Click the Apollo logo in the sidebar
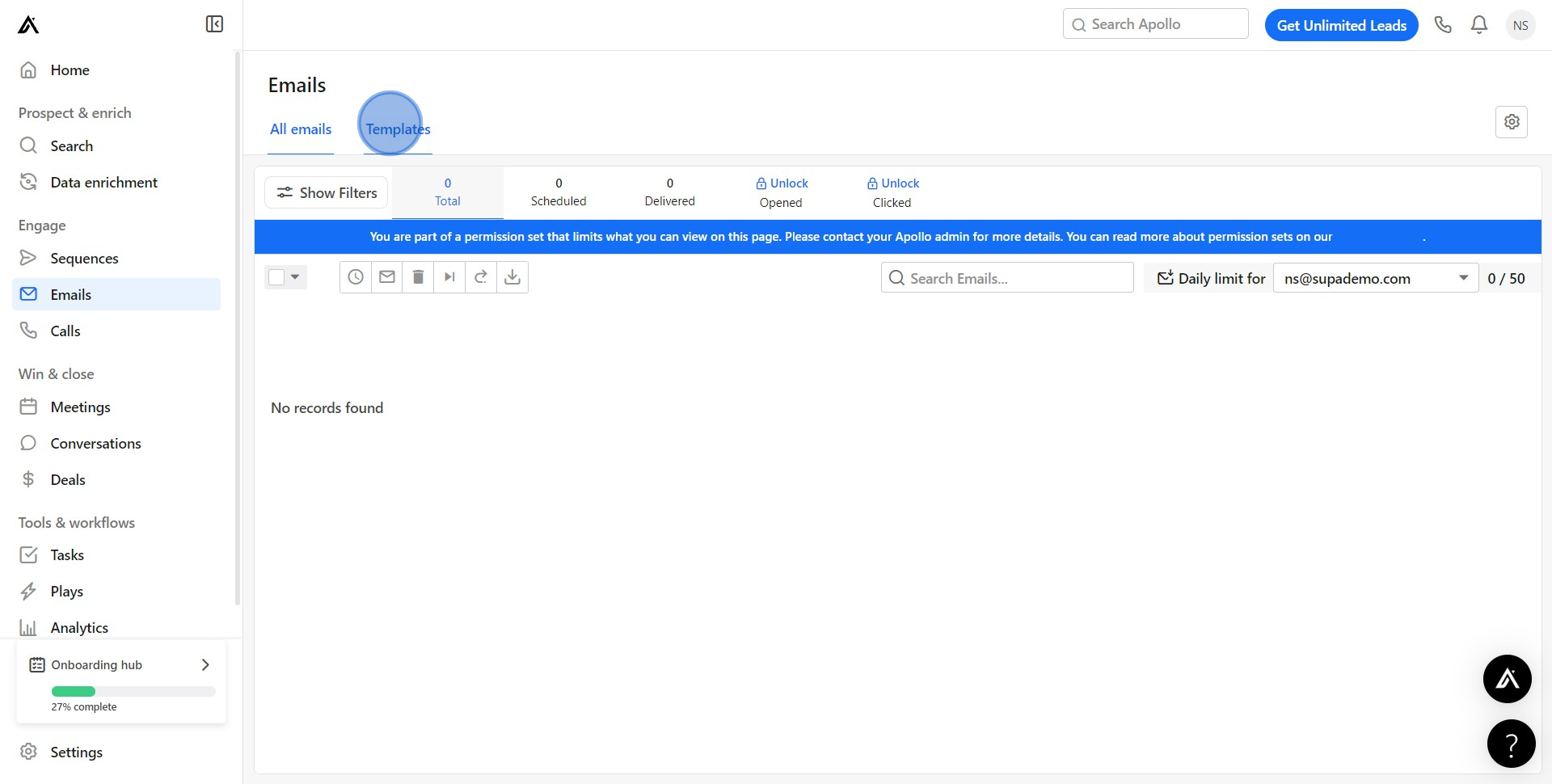 click(28, 25)
